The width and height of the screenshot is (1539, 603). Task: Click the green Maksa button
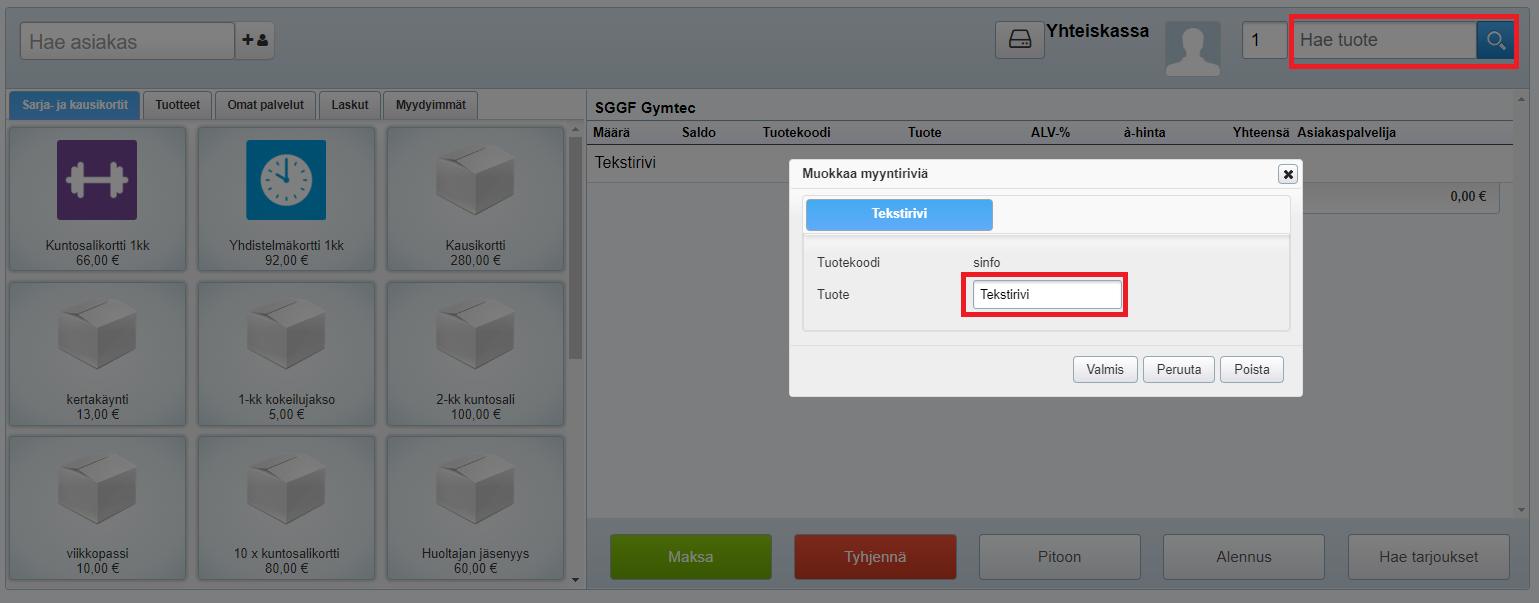pyautogui.click(x=691, y=557)
